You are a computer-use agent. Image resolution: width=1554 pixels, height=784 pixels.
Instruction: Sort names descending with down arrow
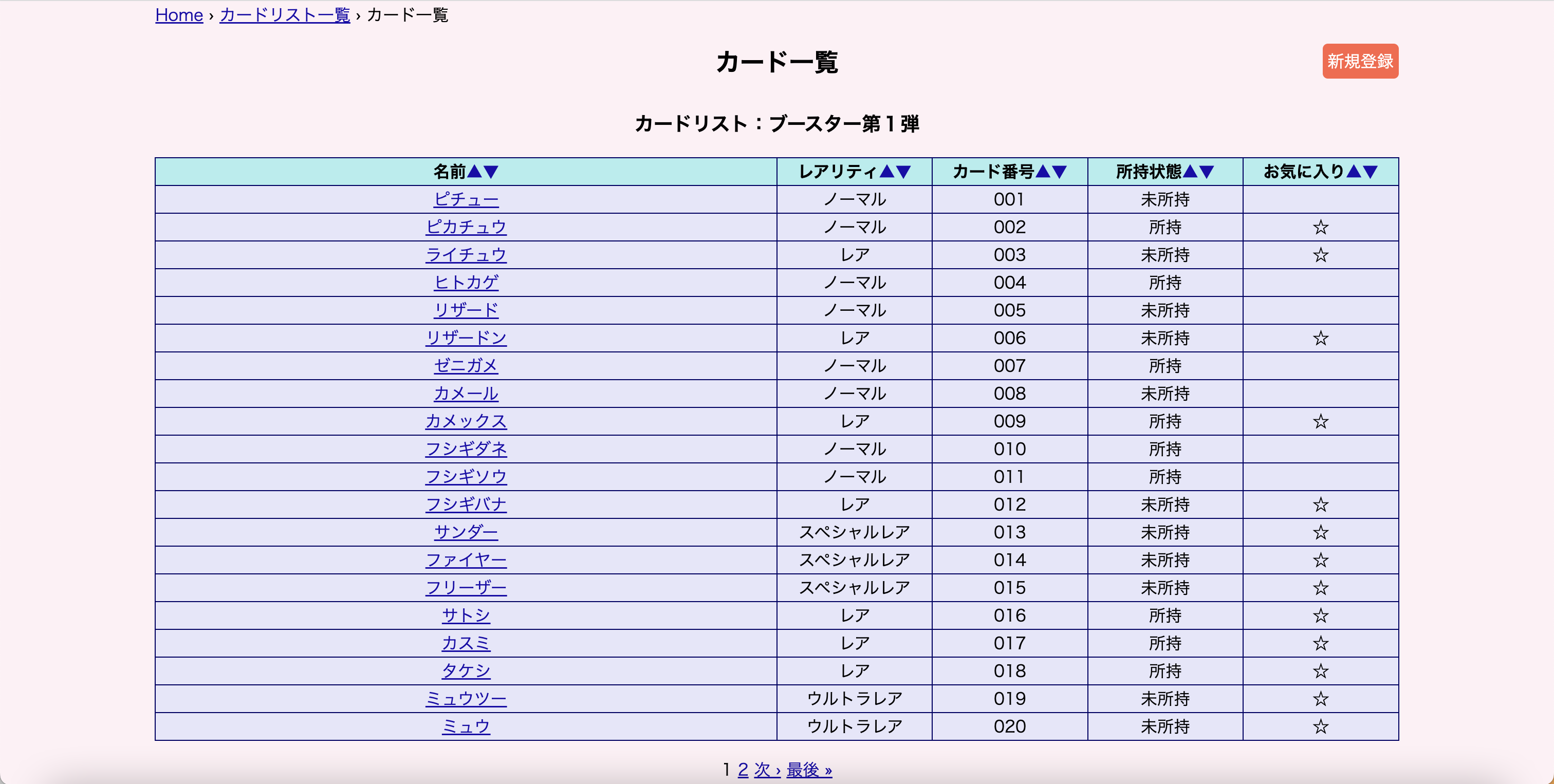click(491, 172)
